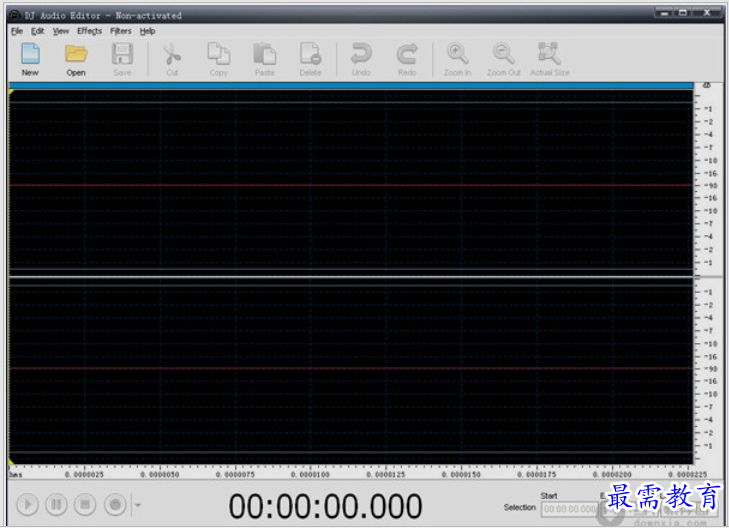Image resolution: width=729 pixels, height=528 pixels.
Task: Click the 0.0000200 label on the time ruler
Action: pos(612,475)
